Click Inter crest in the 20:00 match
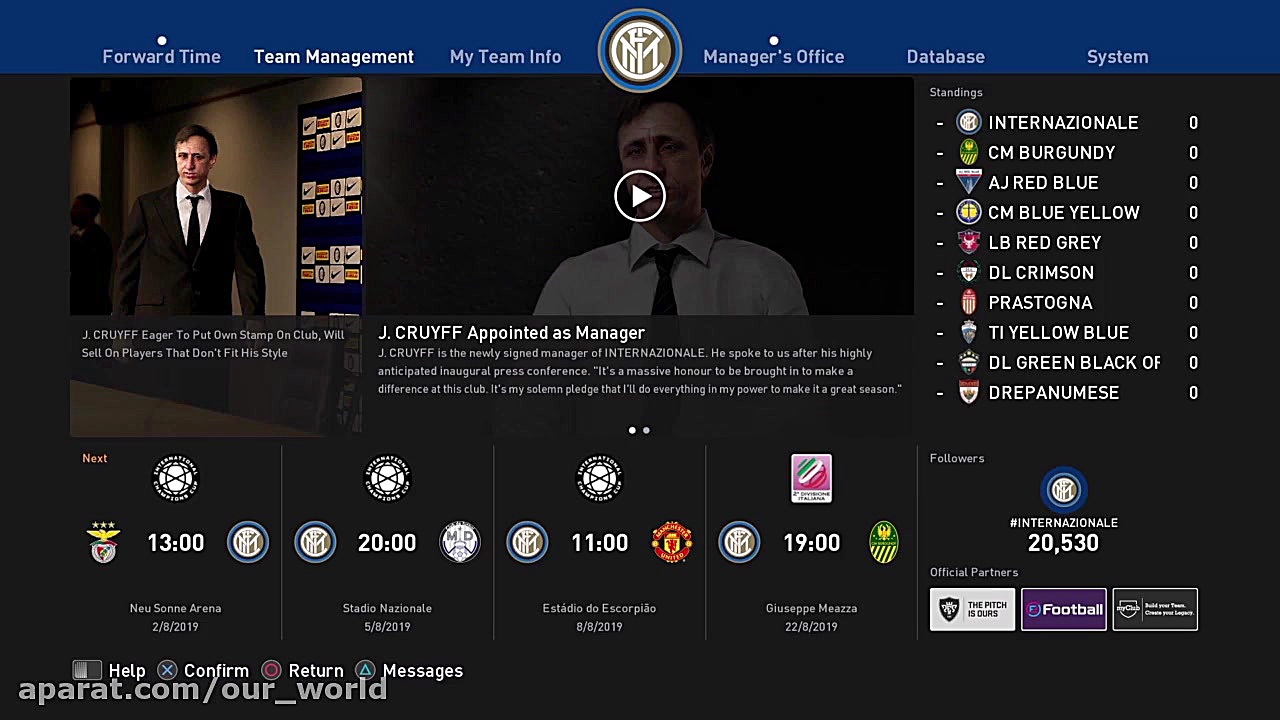The height and width of the screenshot is (720, 1280). point(315,543)
